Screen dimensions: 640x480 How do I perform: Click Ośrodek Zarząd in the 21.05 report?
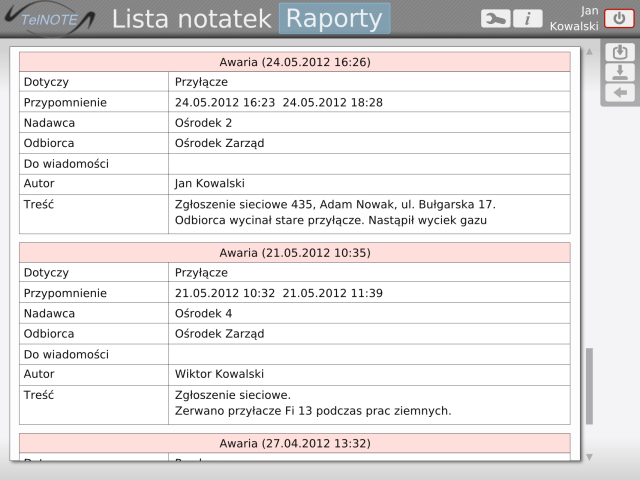220,334
